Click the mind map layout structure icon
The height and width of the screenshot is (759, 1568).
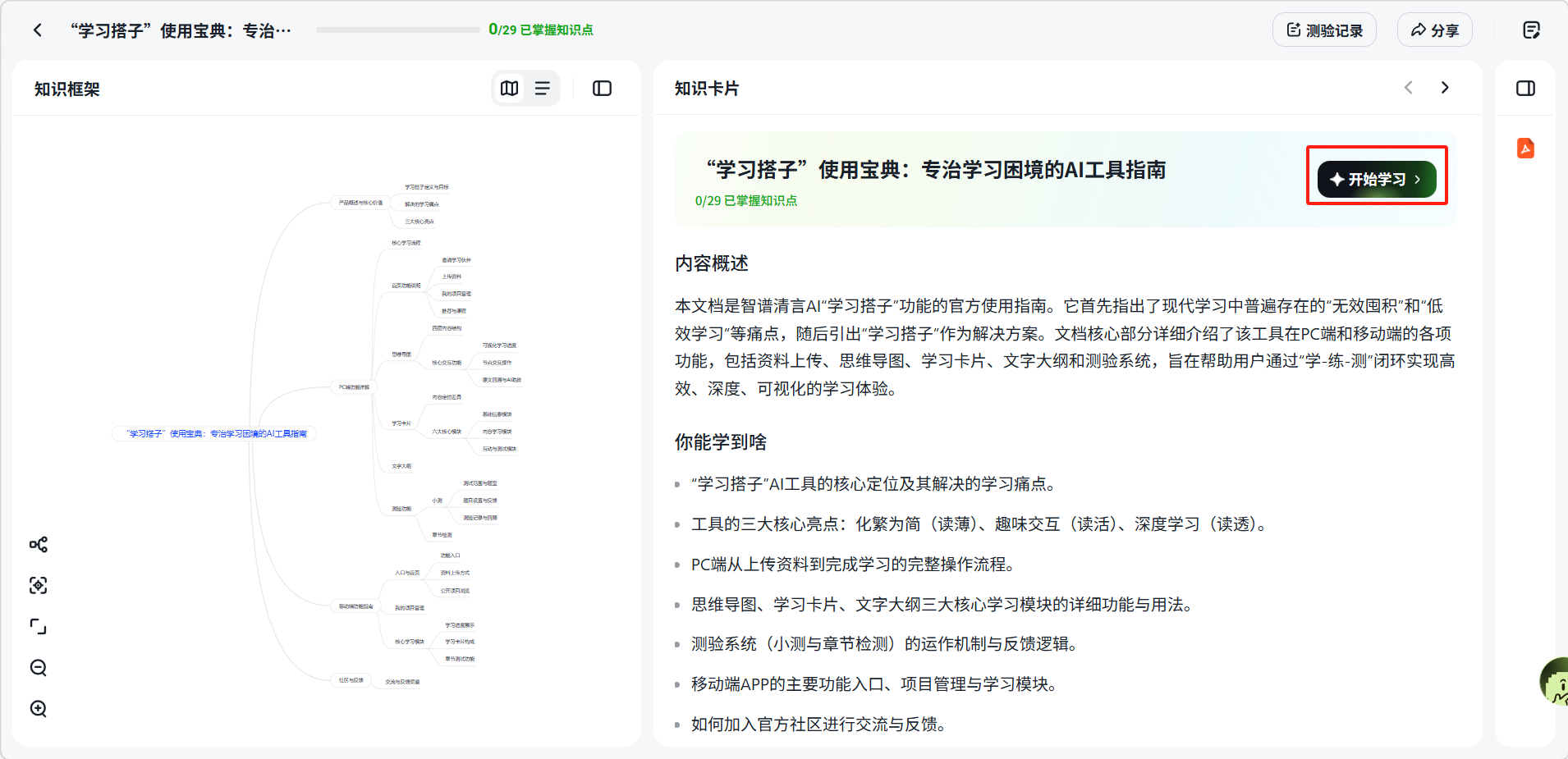coord(39,545)
